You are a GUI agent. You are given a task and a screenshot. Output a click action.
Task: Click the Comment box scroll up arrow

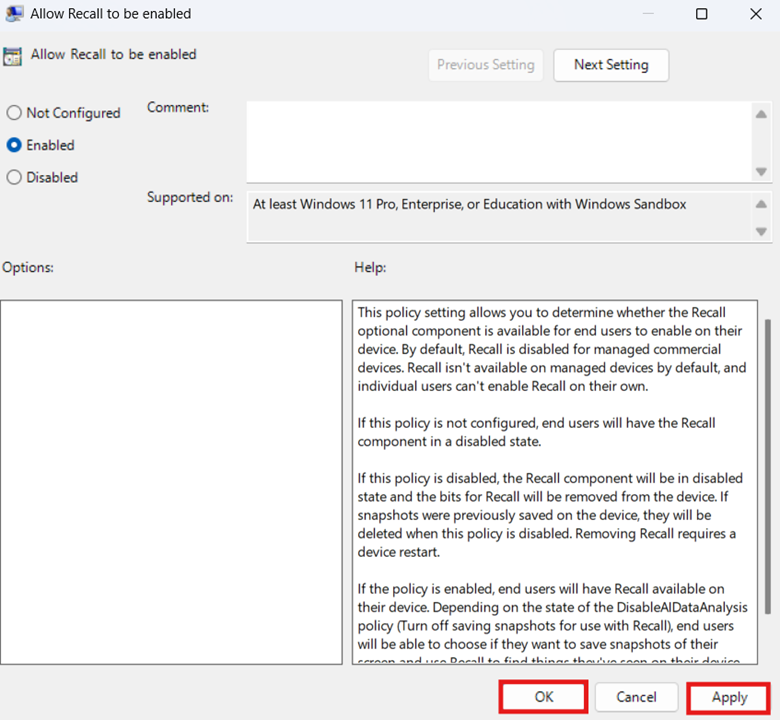click(761, 114)
